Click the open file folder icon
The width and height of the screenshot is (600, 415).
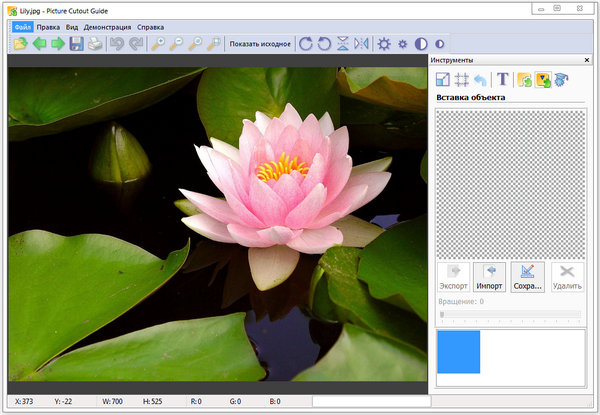19,44
